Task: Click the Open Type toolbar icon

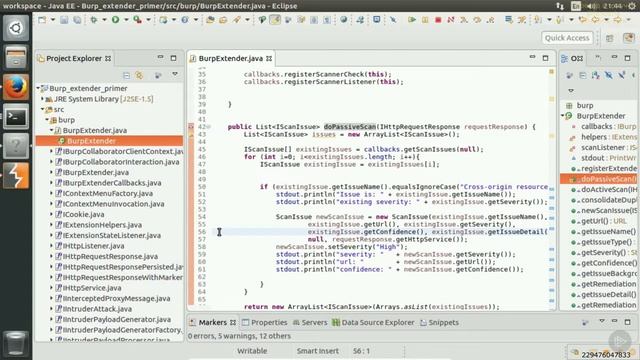Action: [x=210, y=20]
